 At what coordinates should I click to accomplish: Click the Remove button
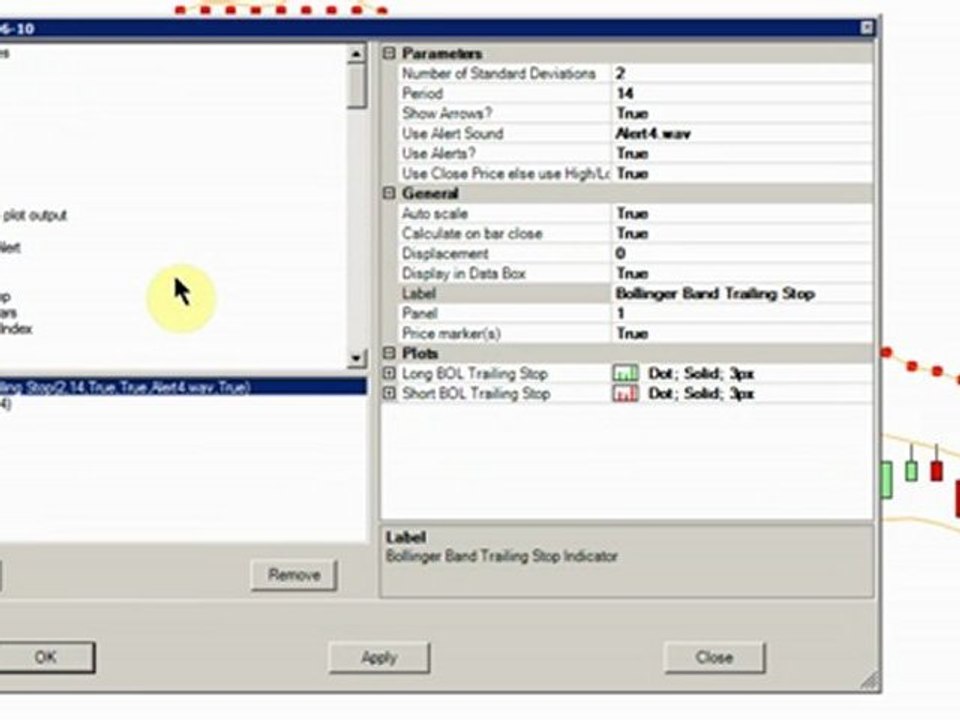294,574
